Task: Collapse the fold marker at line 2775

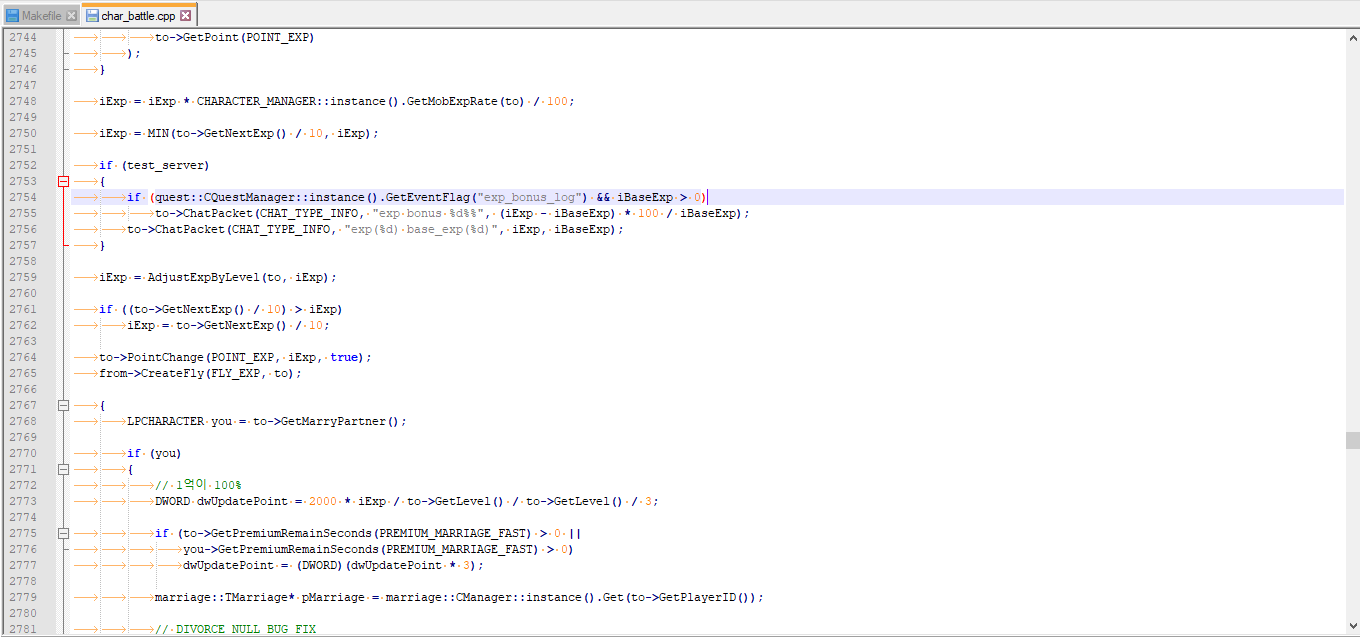Action: point(64,533)
